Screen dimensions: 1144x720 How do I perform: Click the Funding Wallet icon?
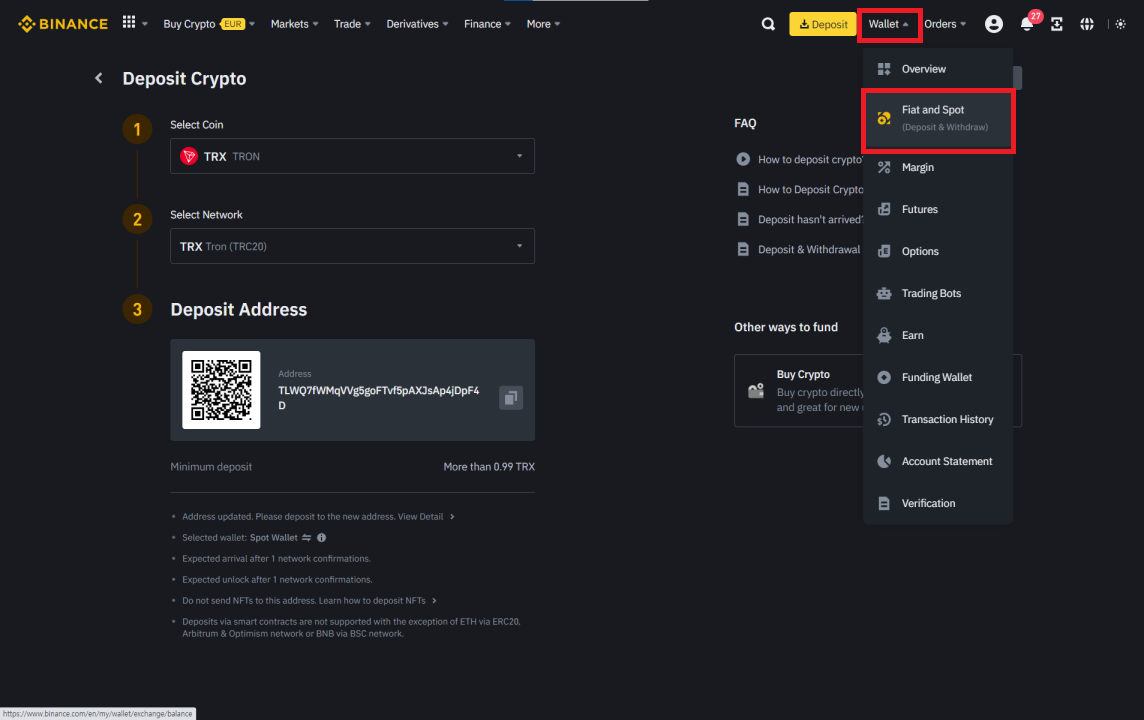click(x=884, y=377)
